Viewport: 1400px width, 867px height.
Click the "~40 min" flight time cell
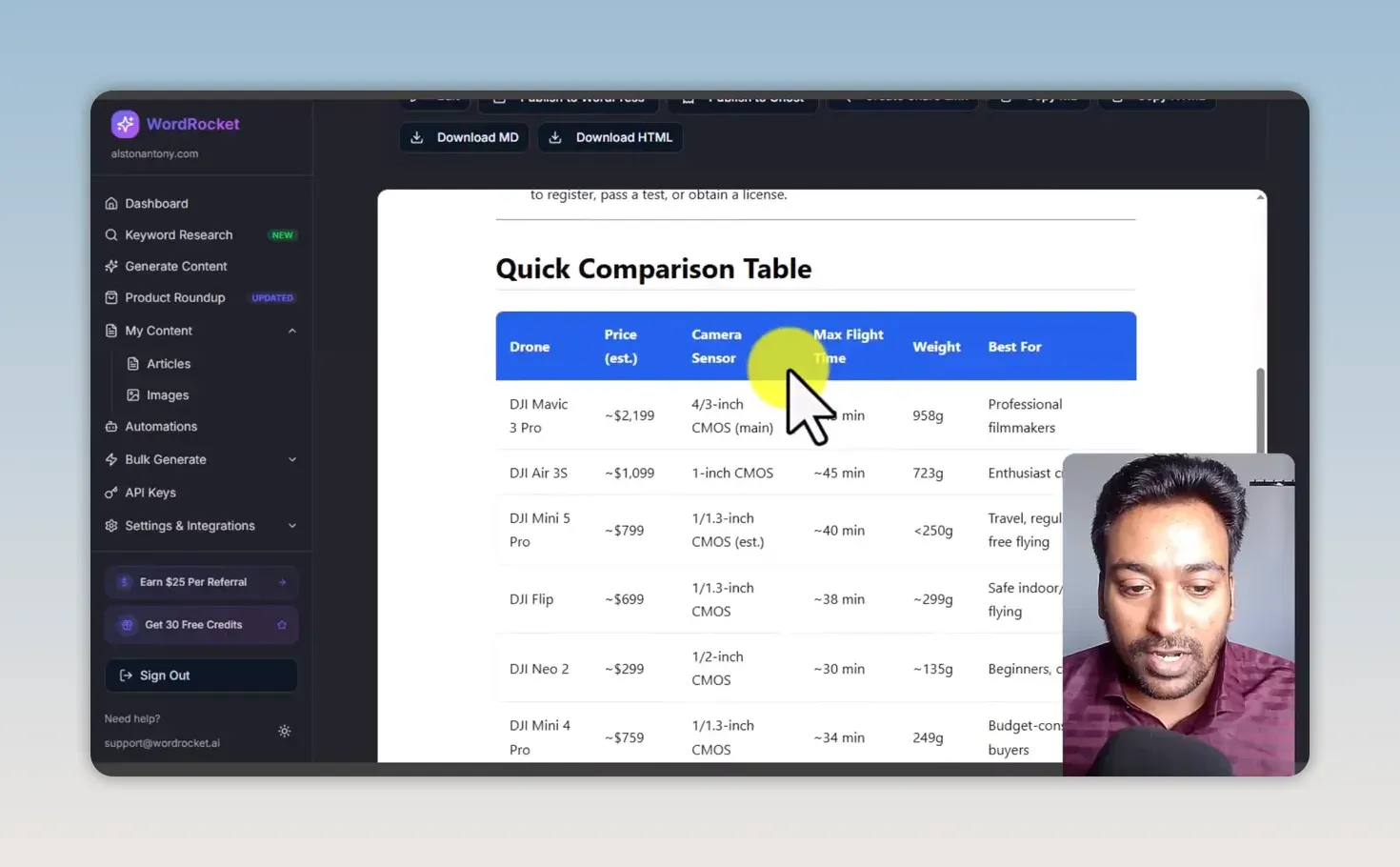point(839,530)
